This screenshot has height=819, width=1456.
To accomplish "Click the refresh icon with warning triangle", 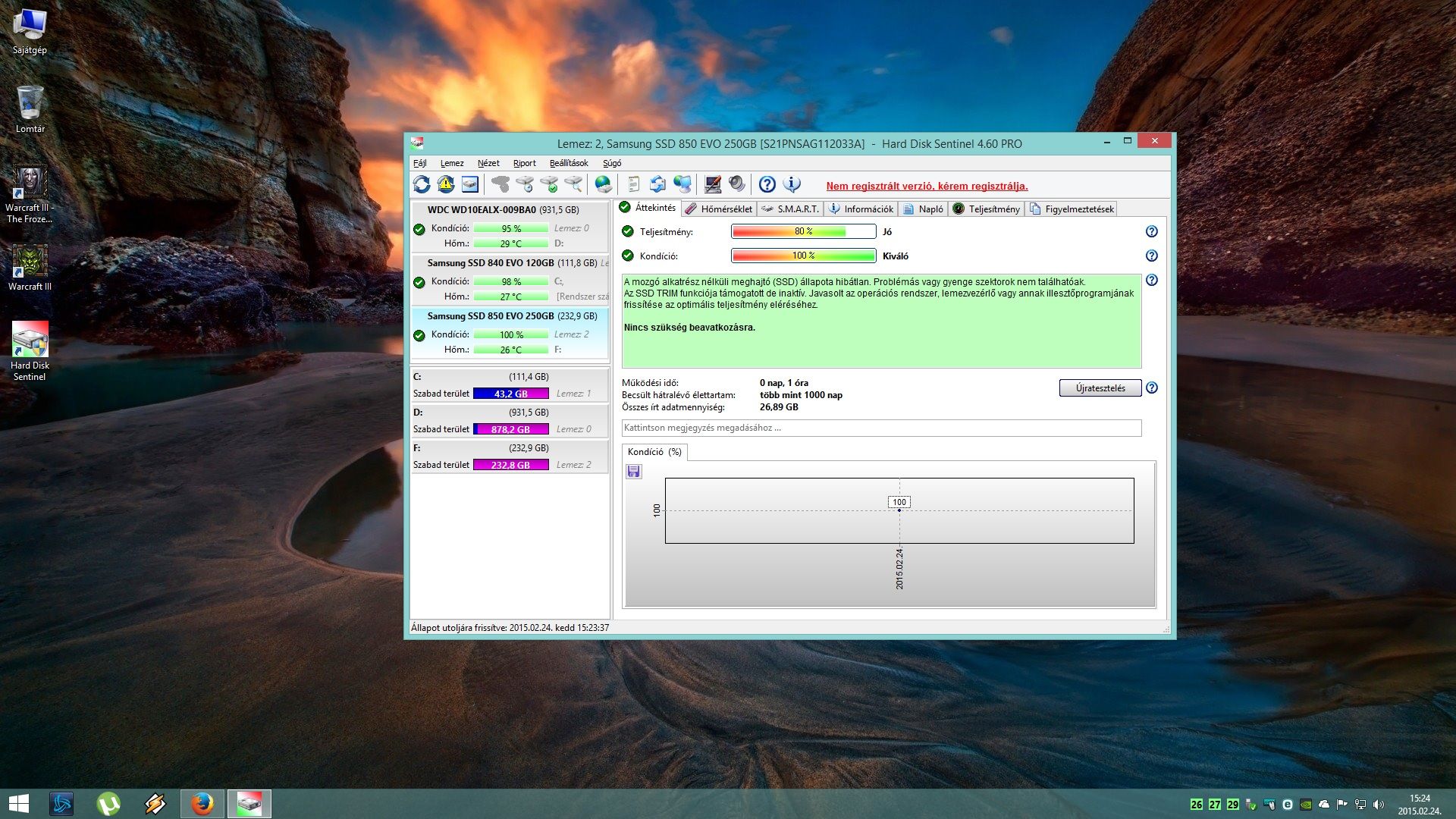I will tap(446, 184).
